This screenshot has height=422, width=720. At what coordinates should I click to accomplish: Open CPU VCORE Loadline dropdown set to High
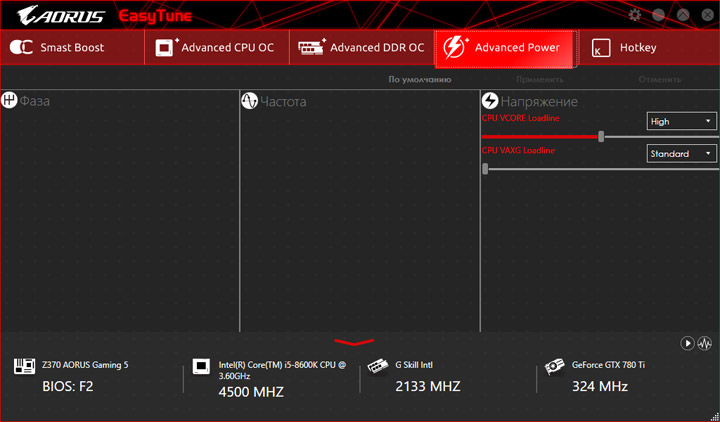point(681,121)
